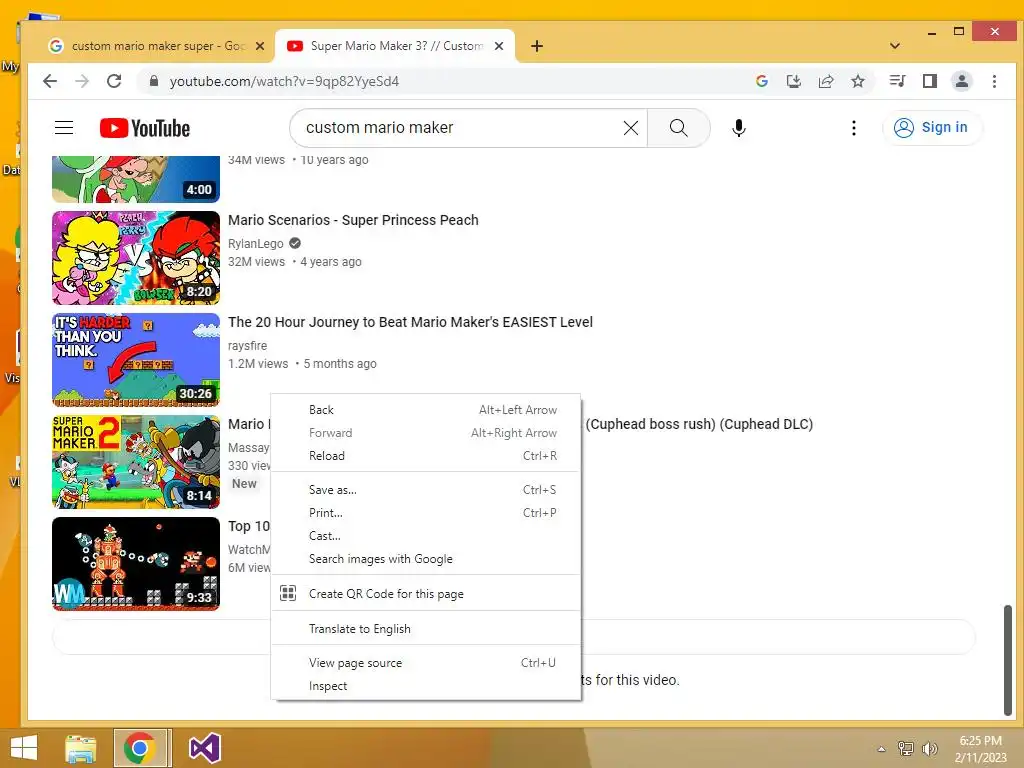Open Visual Studio from taskbar

(204, 748)
